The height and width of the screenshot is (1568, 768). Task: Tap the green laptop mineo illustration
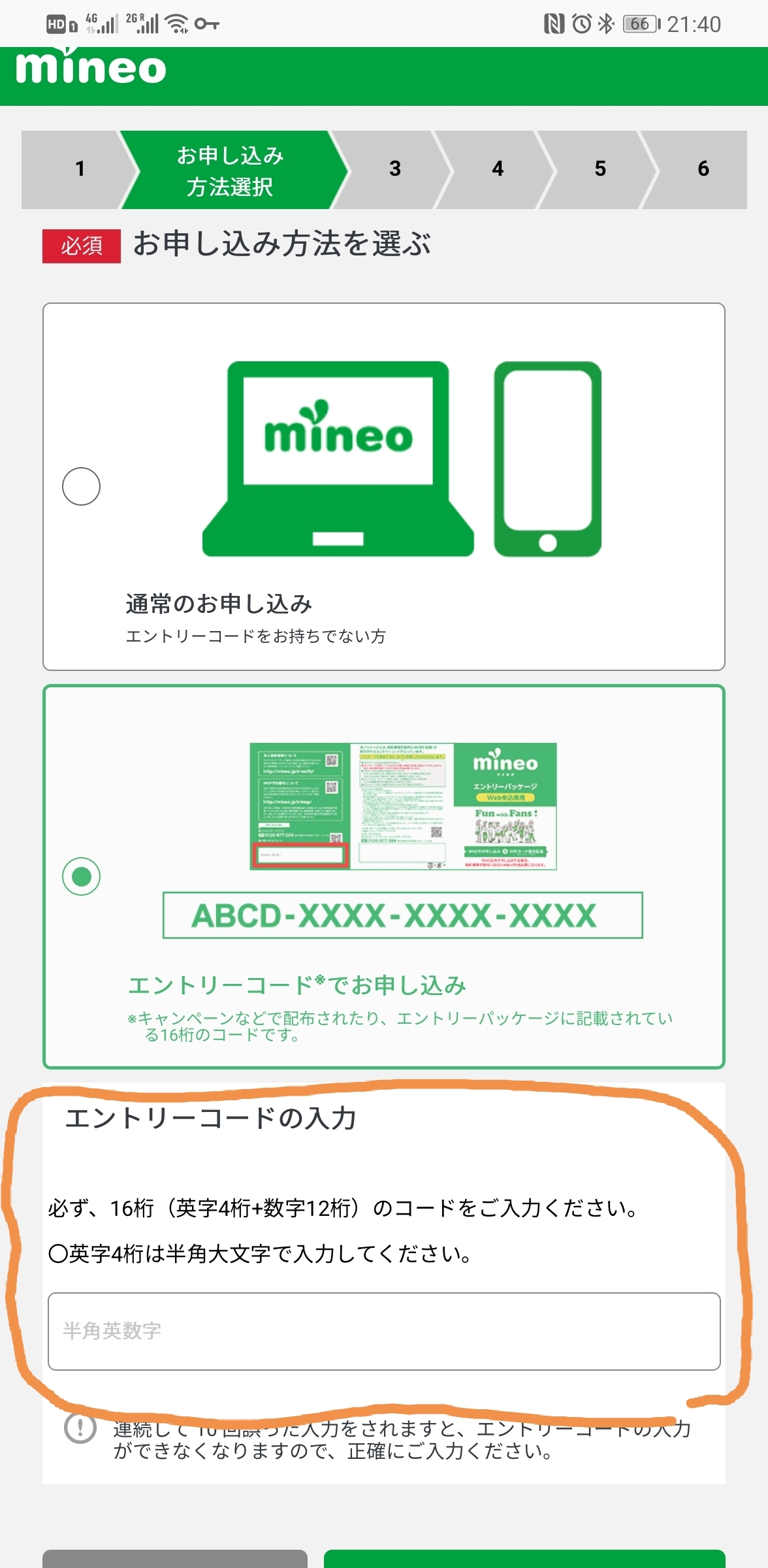point(338,459)
